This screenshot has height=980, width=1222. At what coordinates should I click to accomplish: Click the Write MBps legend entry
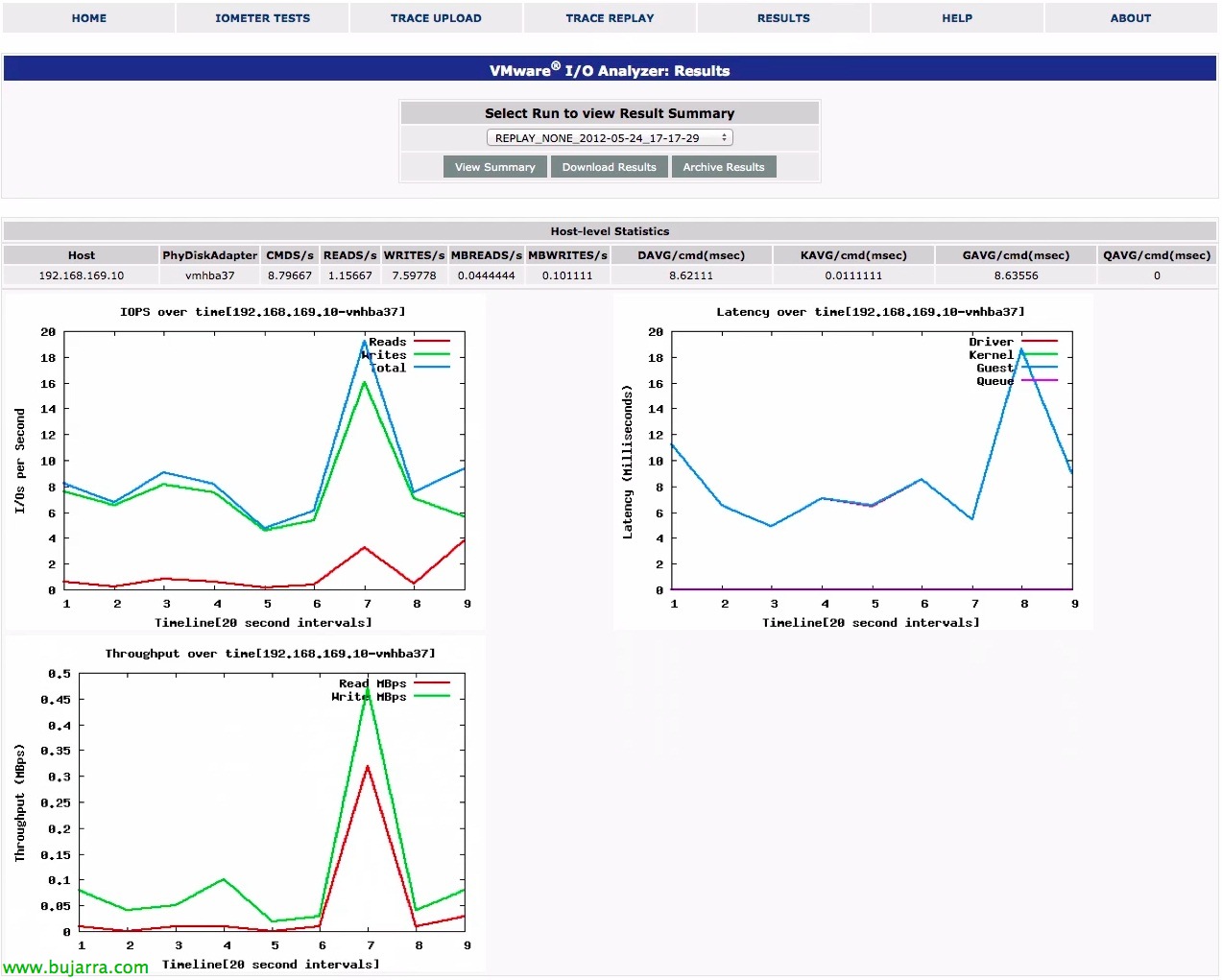391,697
